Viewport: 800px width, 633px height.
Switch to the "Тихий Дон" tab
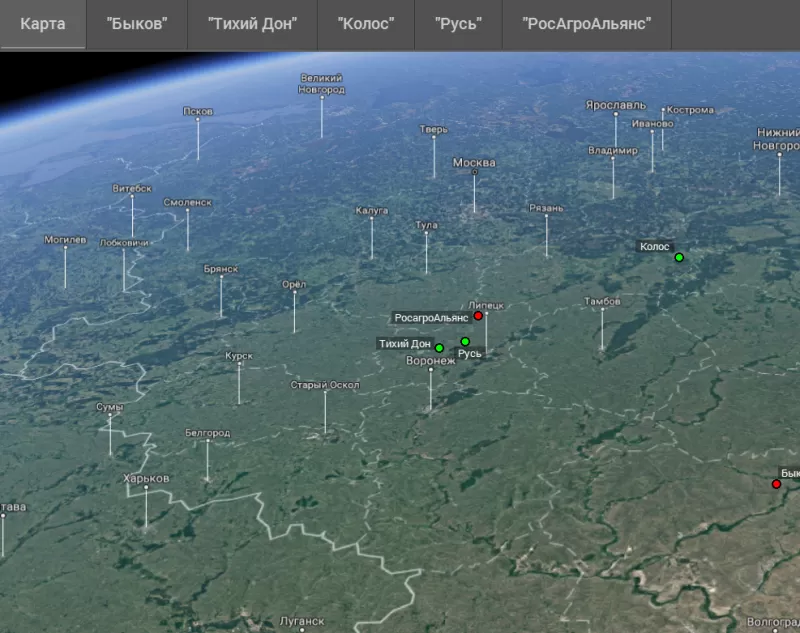click(x=253, y=24)
